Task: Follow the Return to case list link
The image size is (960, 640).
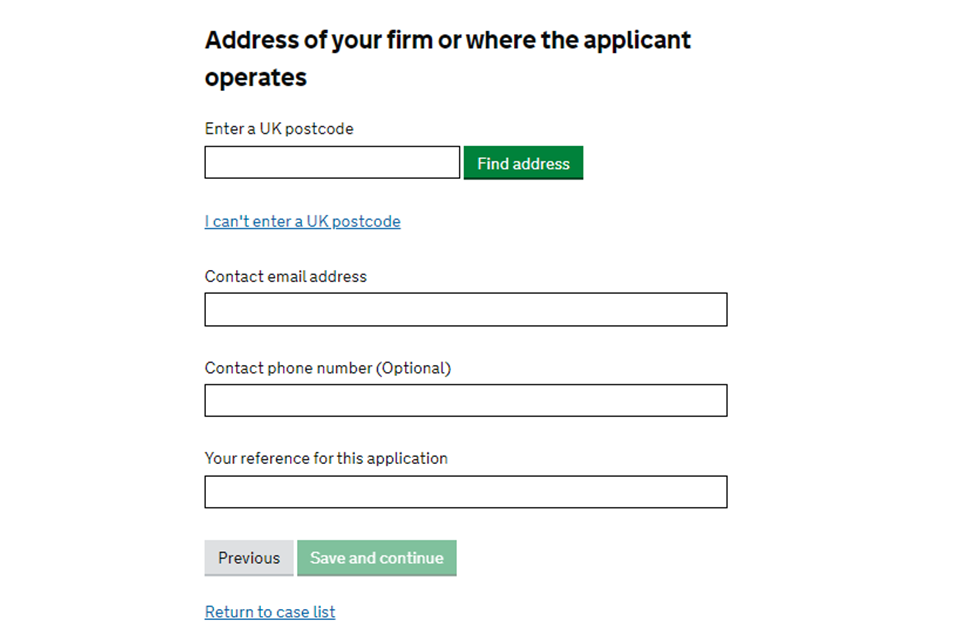Action: (x=270, y=612)
